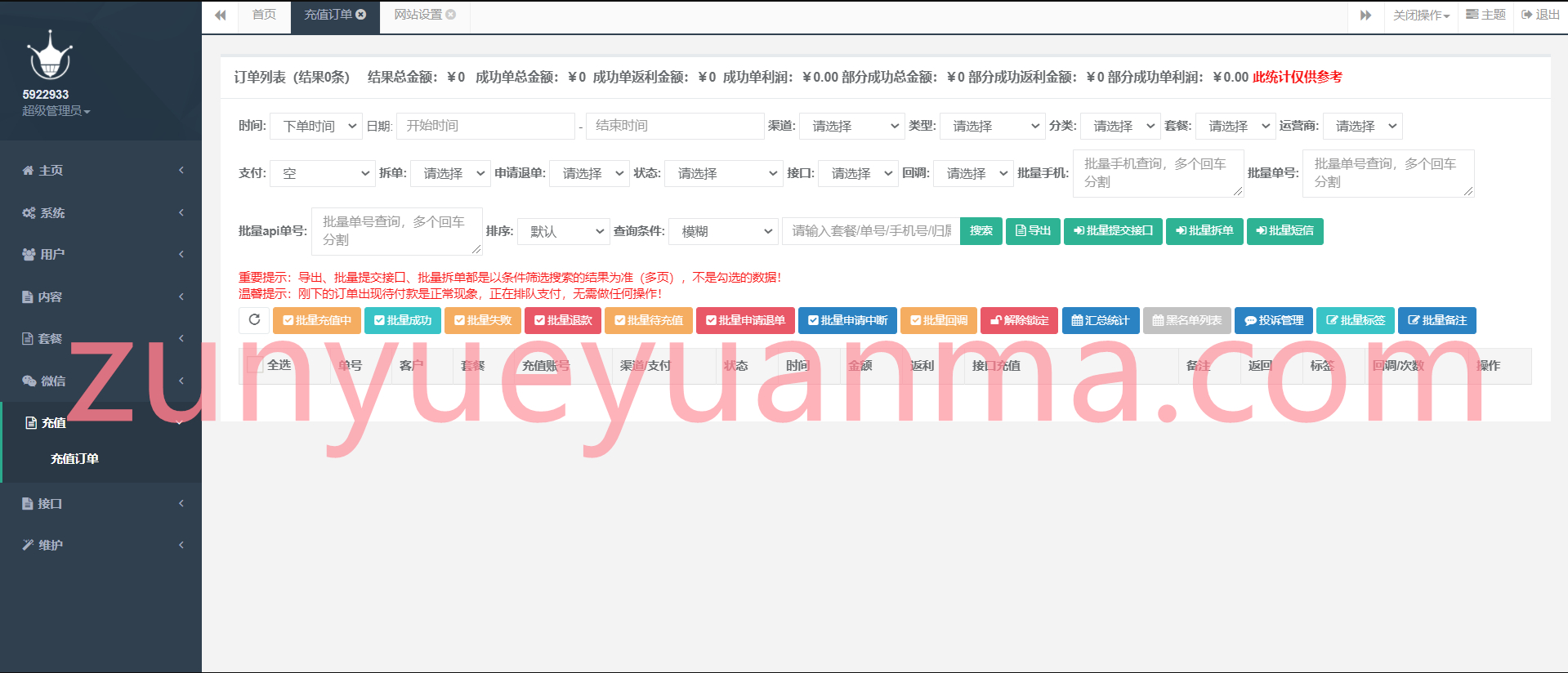The width and height of the screenshot is (1568, 673).
Task: Open the 类型 dropdown
Action: pos(993,127)
